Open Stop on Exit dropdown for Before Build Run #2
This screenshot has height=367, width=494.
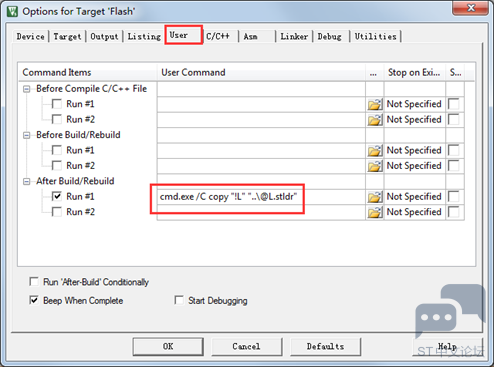tap(414, 166)
